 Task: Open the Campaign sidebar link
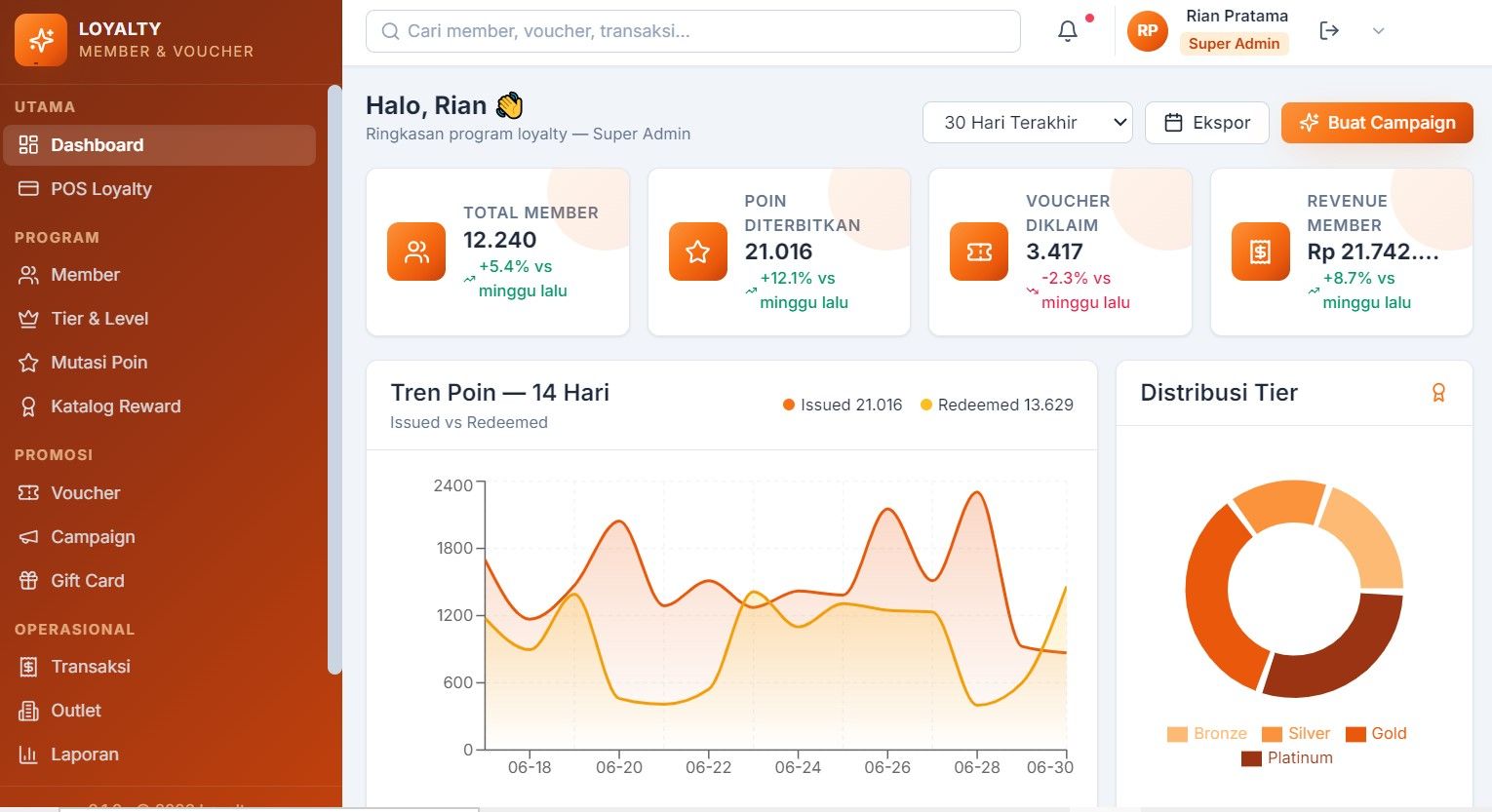coord(159,537)
